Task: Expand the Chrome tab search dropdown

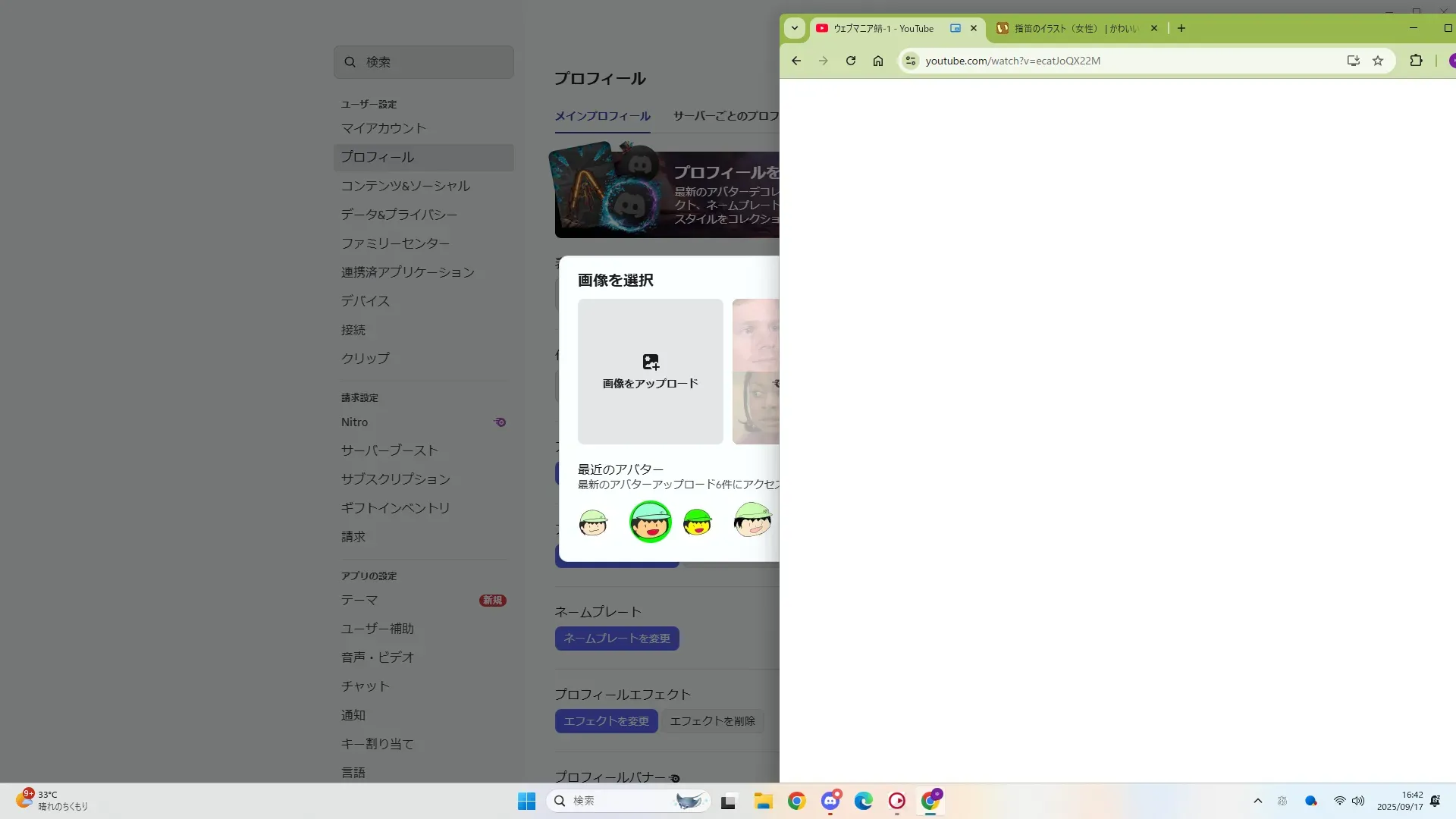Action: (x=794, y=28)
